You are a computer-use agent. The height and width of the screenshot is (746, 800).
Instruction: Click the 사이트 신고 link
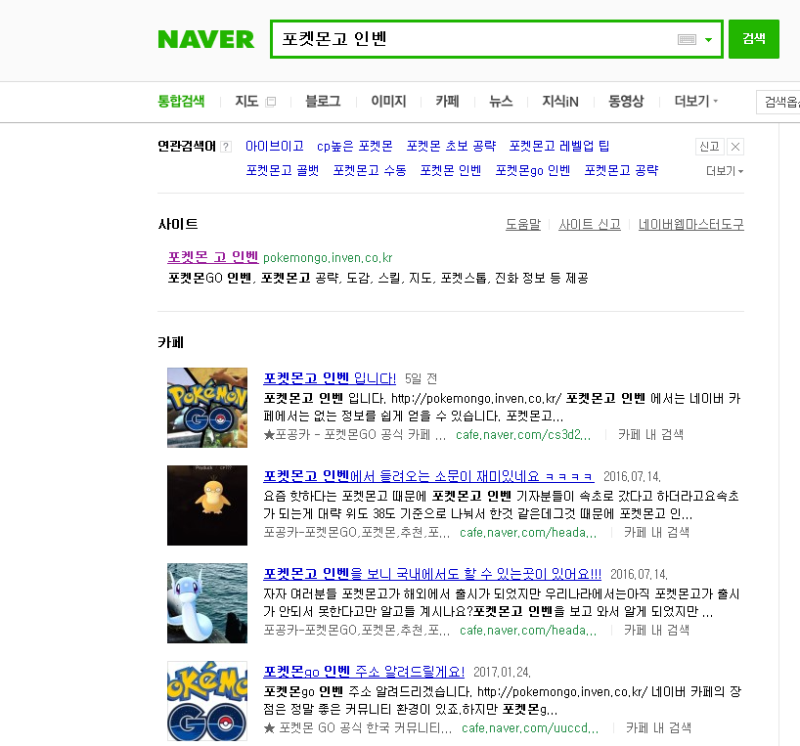(x=590, y=225)
